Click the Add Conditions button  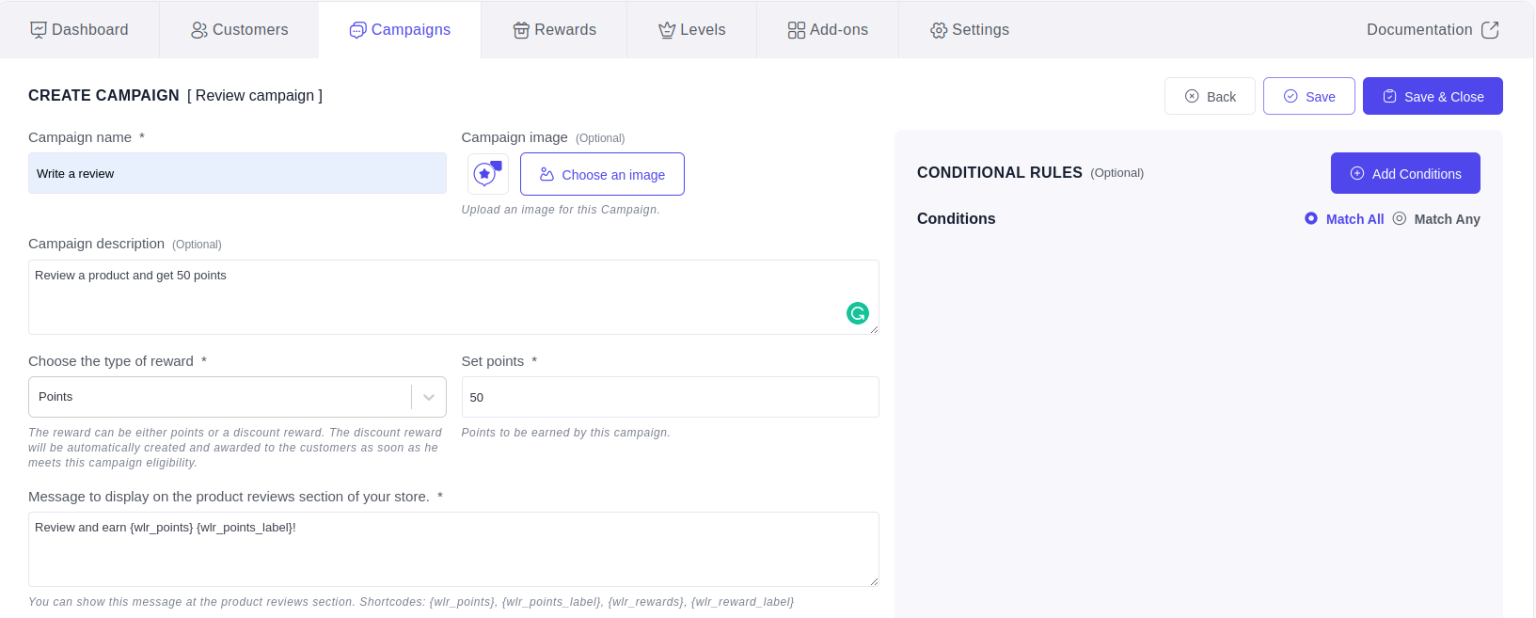click(x=1405, y=174)
